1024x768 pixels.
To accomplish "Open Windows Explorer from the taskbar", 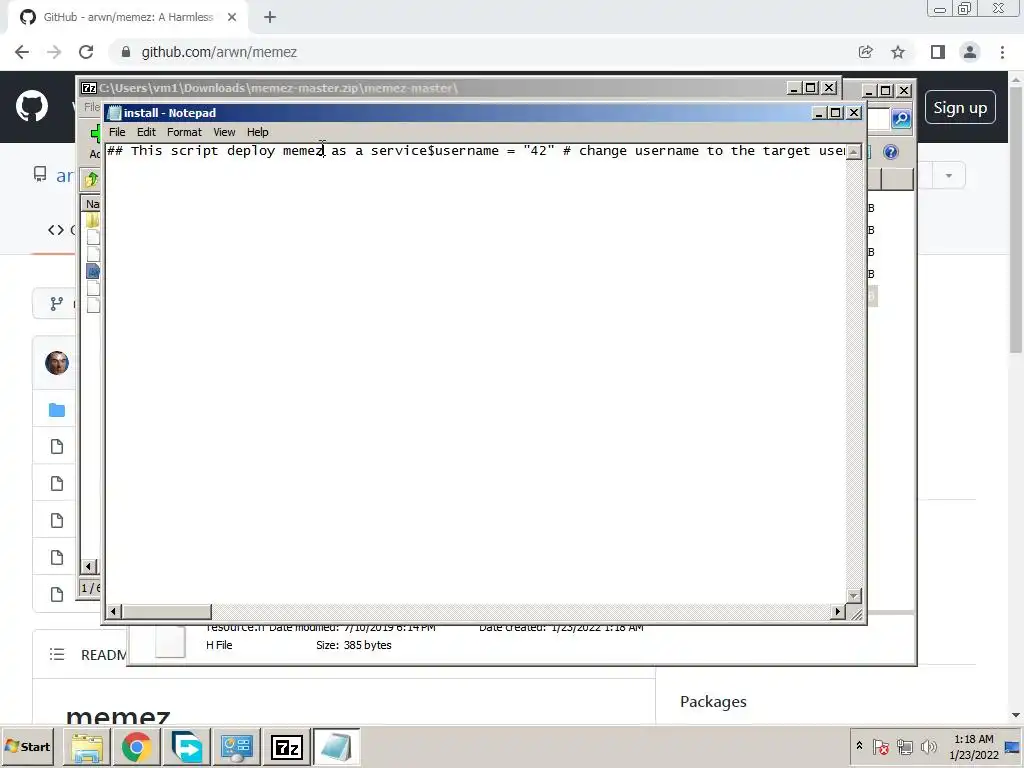I will point(87,747).
